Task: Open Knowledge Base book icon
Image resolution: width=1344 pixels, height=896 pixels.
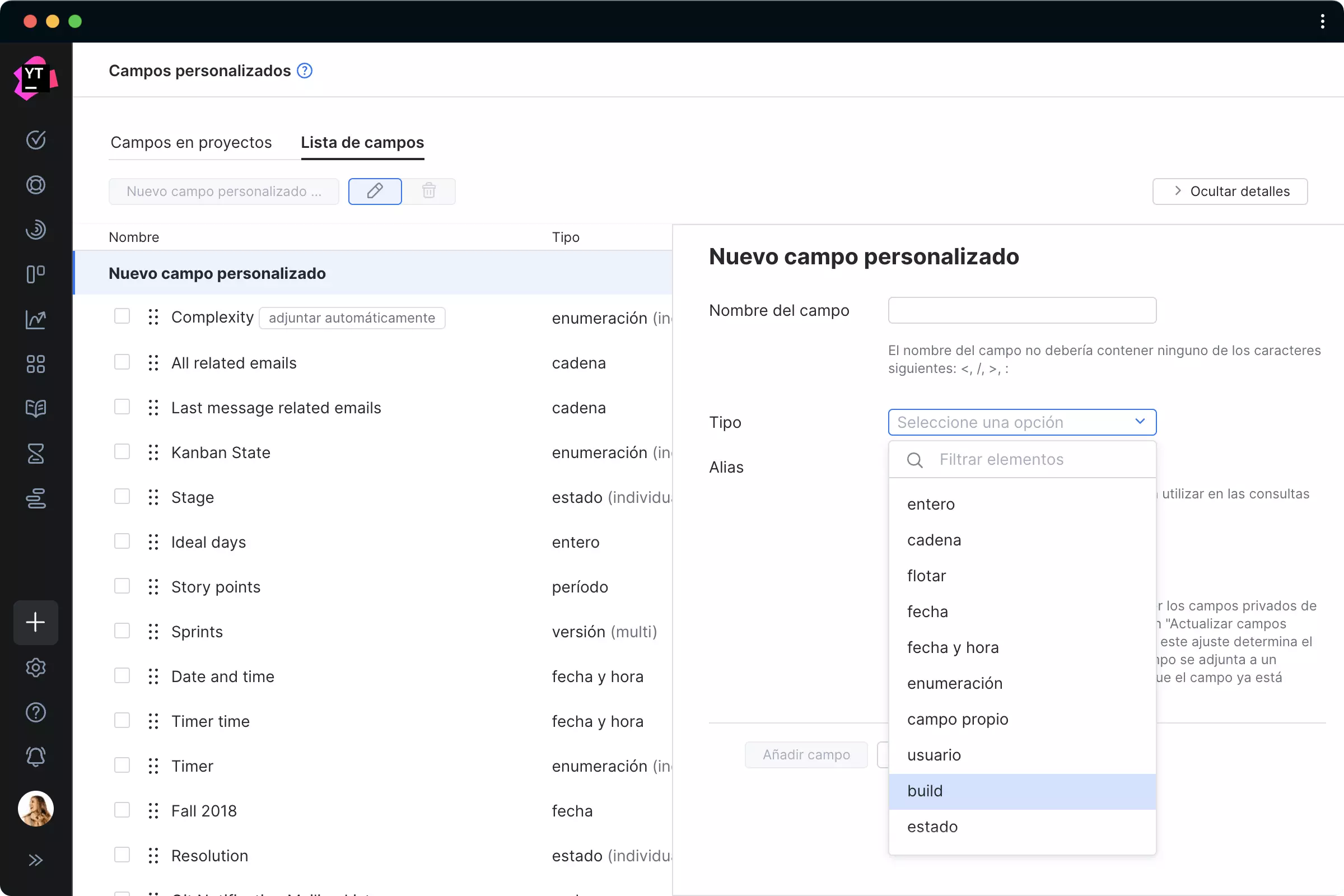Action: click(35, 409)
